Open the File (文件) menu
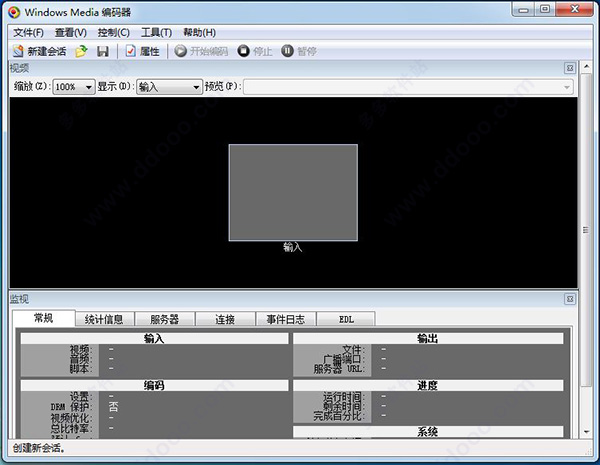This screenshot has width=600, height=465. pos(28,33)
